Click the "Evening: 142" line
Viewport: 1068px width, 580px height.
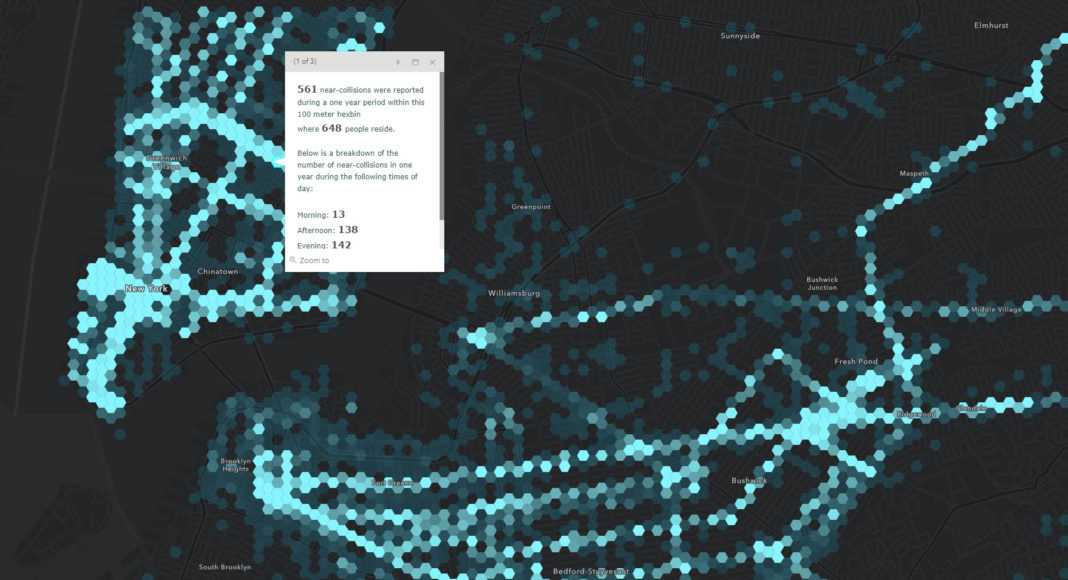click(324, 245)
